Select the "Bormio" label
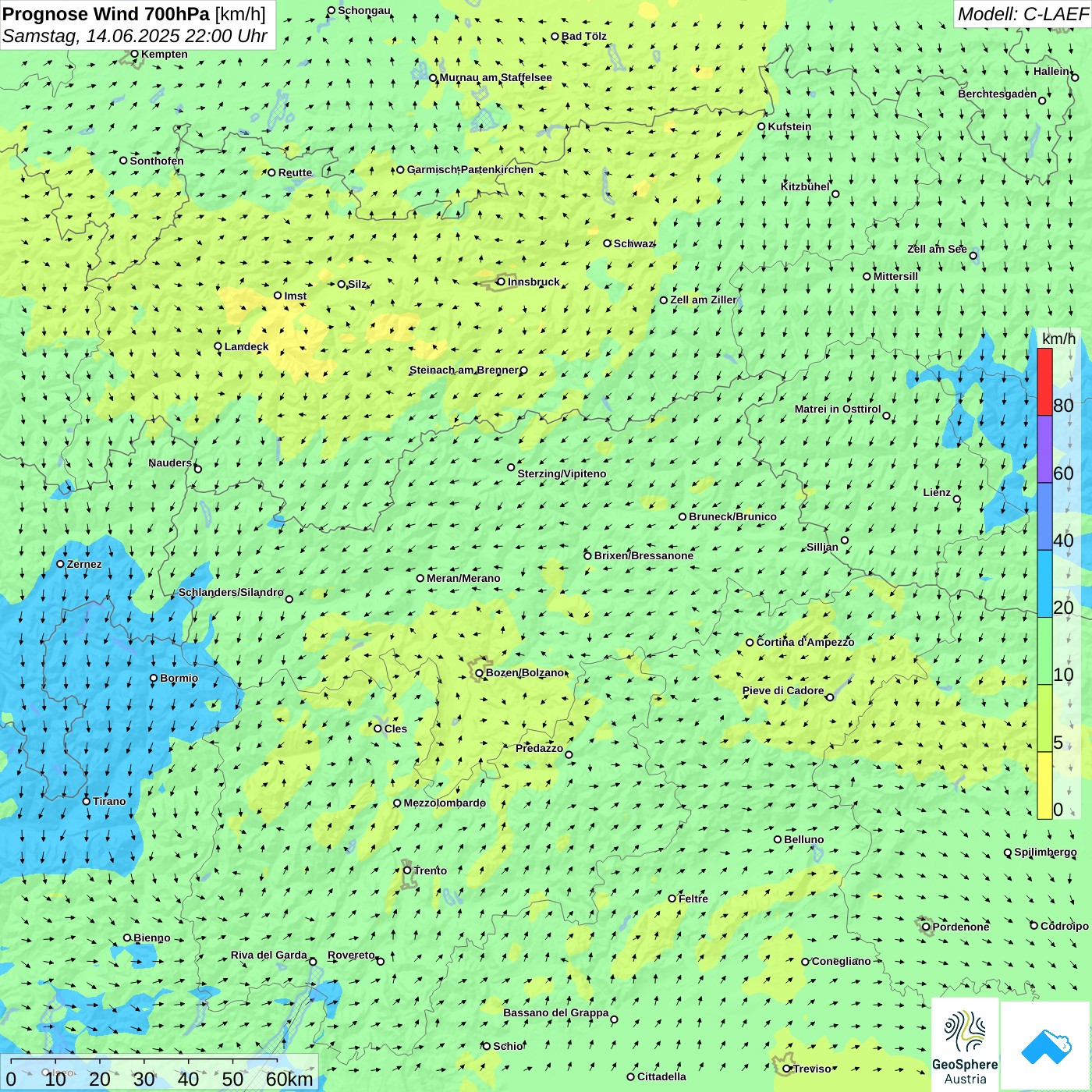Image resolution: width=1092 pixels, height=1092 pixels. tap(179, 678)
